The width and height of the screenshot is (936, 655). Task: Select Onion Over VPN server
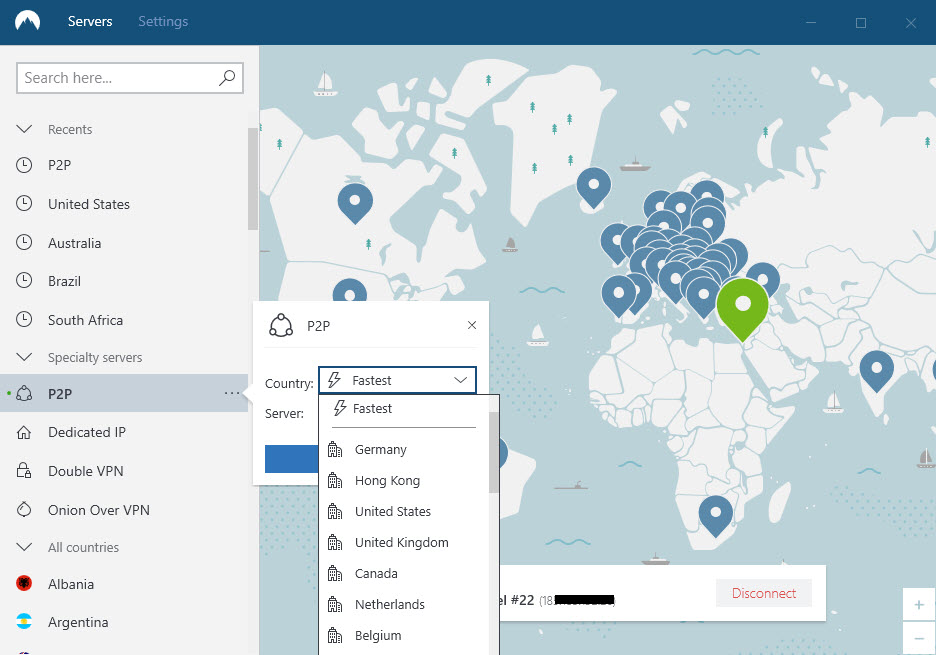point(124,510)
